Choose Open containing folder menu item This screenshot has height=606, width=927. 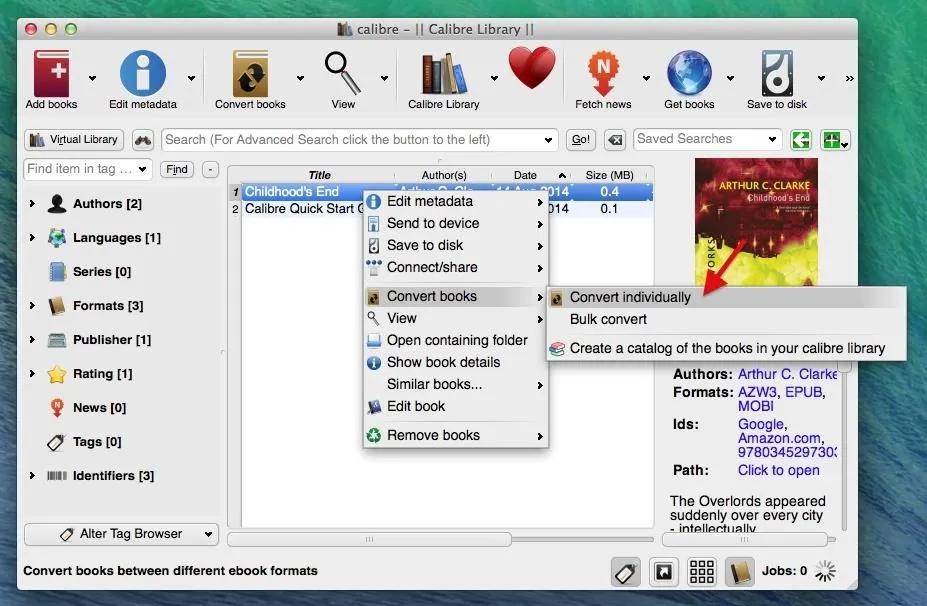click(455, 341)
